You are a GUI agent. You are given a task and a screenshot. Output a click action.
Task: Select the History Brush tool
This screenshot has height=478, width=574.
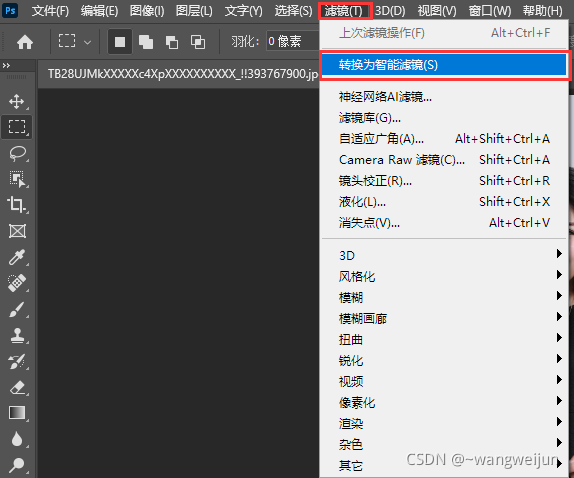(x=17, y=361)
